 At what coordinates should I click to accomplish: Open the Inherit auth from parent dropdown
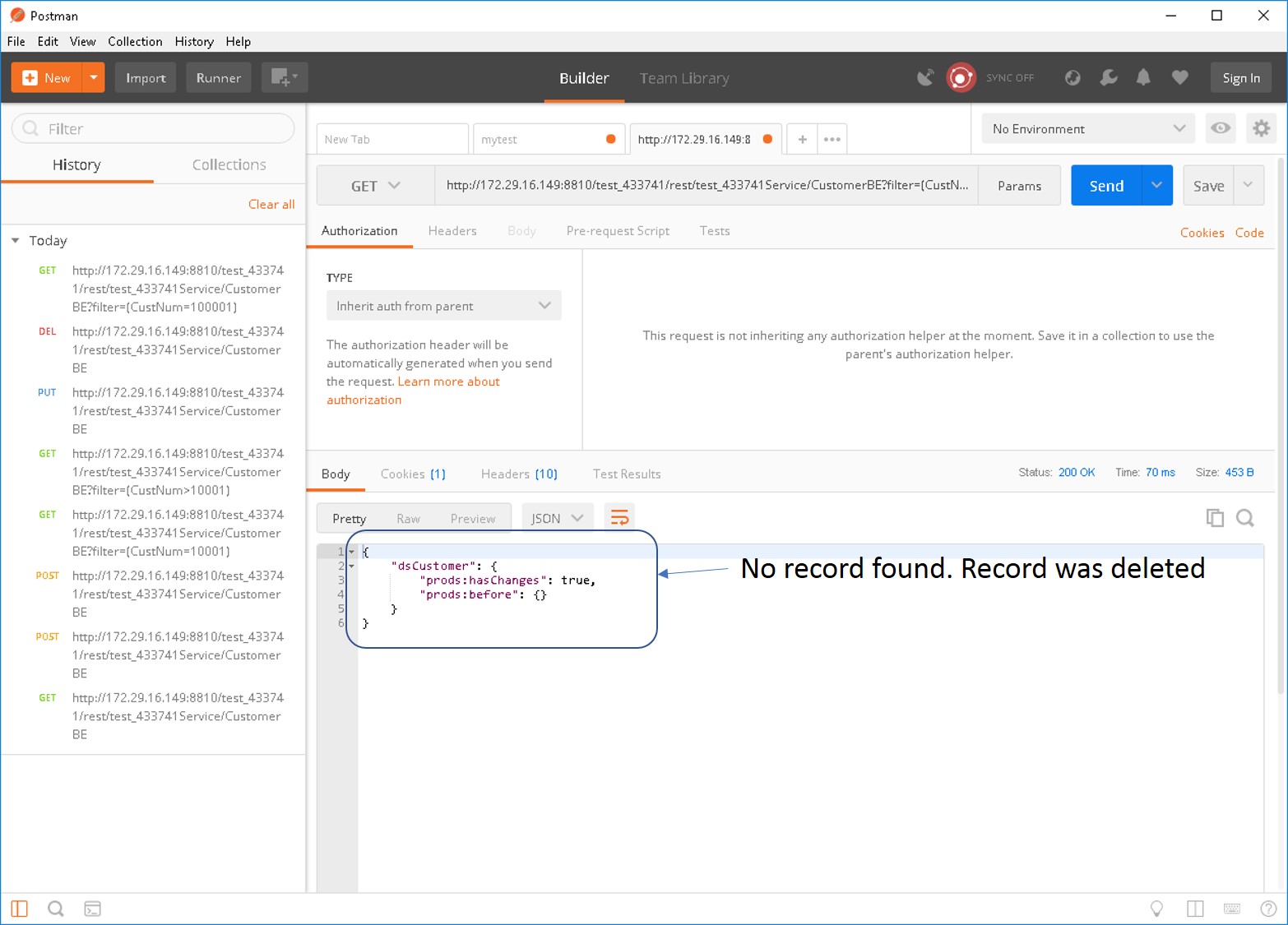click(443, 305)
